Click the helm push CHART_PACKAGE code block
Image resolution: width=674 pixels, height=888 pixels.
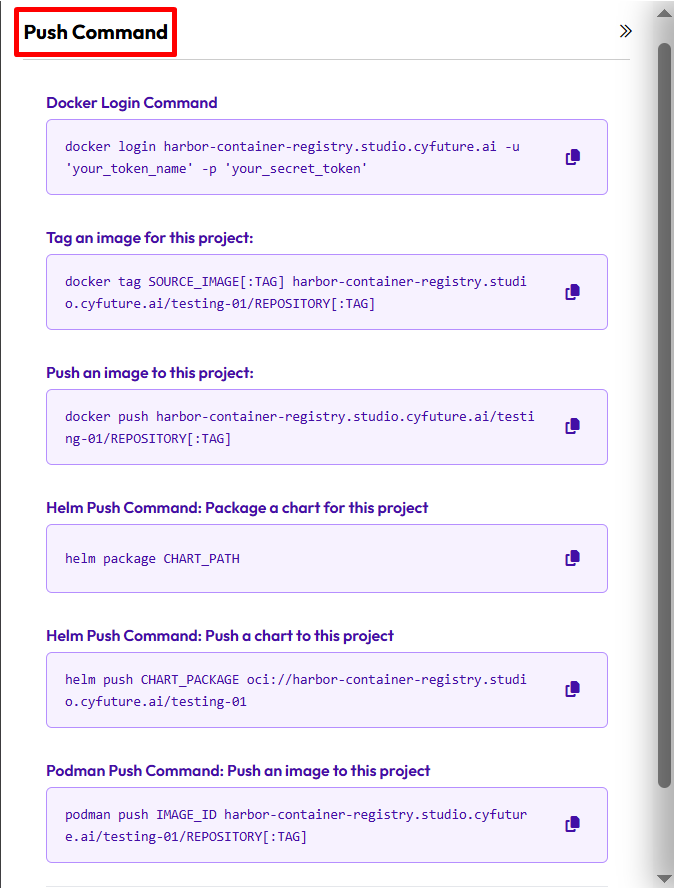coord(295,690)
